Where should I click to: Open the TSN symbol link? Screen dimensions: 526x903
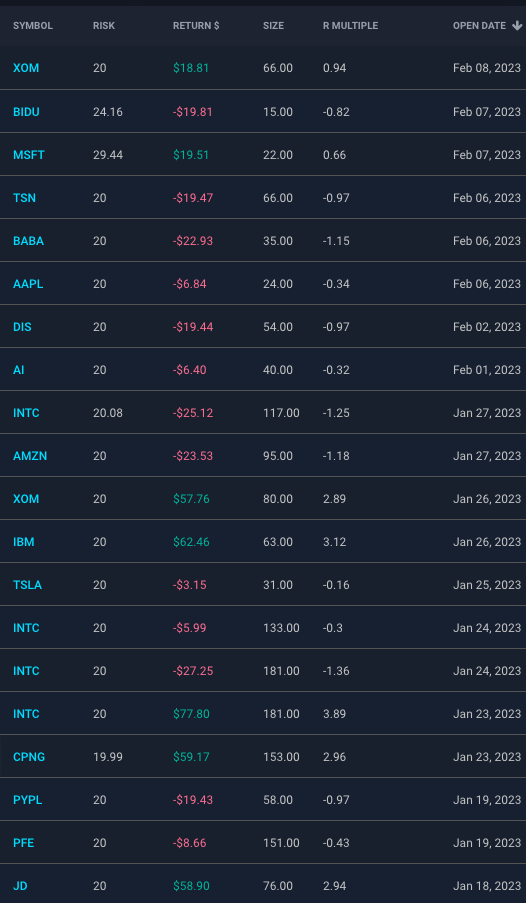(x=24, y=198)
